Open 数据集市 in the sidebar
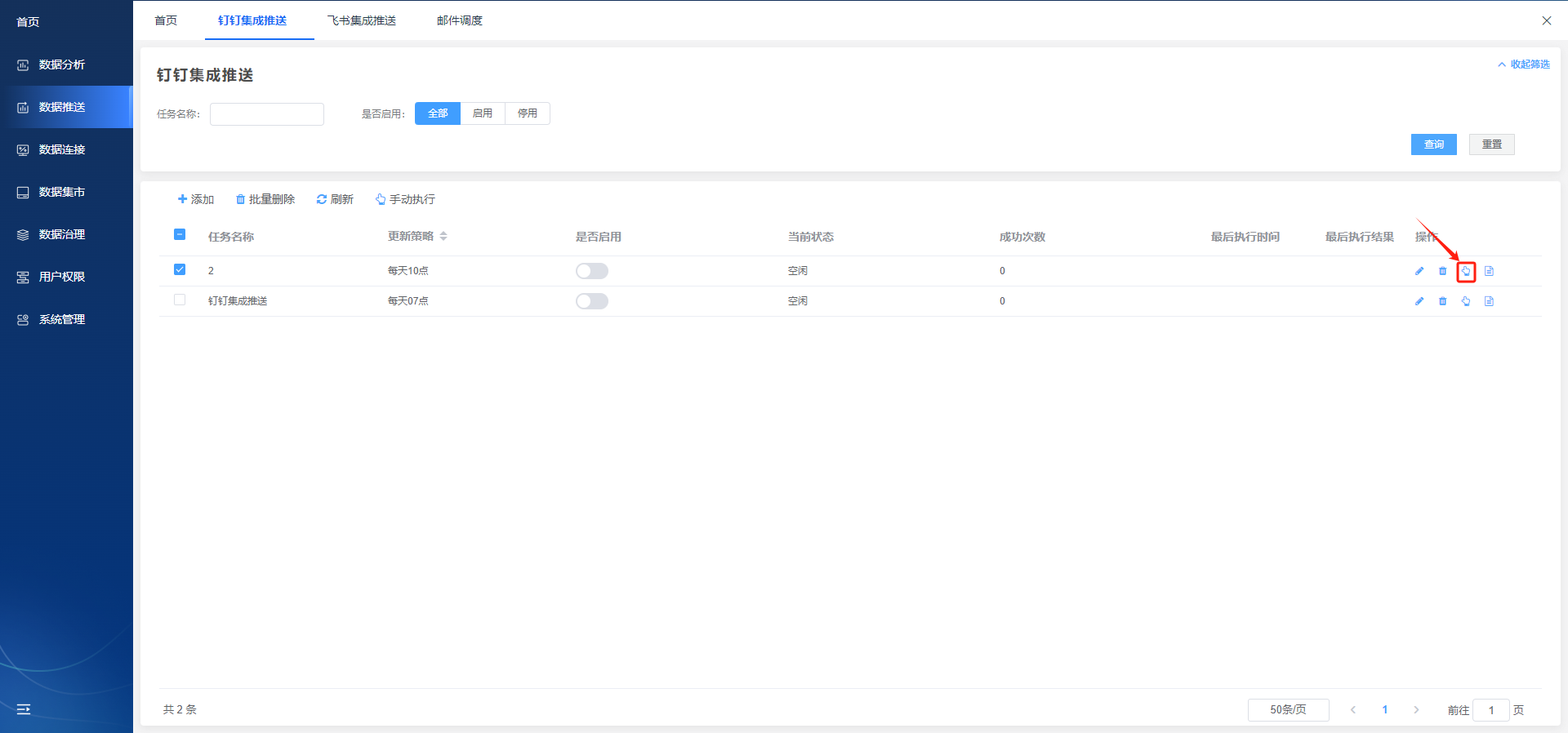Viewport: 1568px width, 733px height. pos(66,192)
